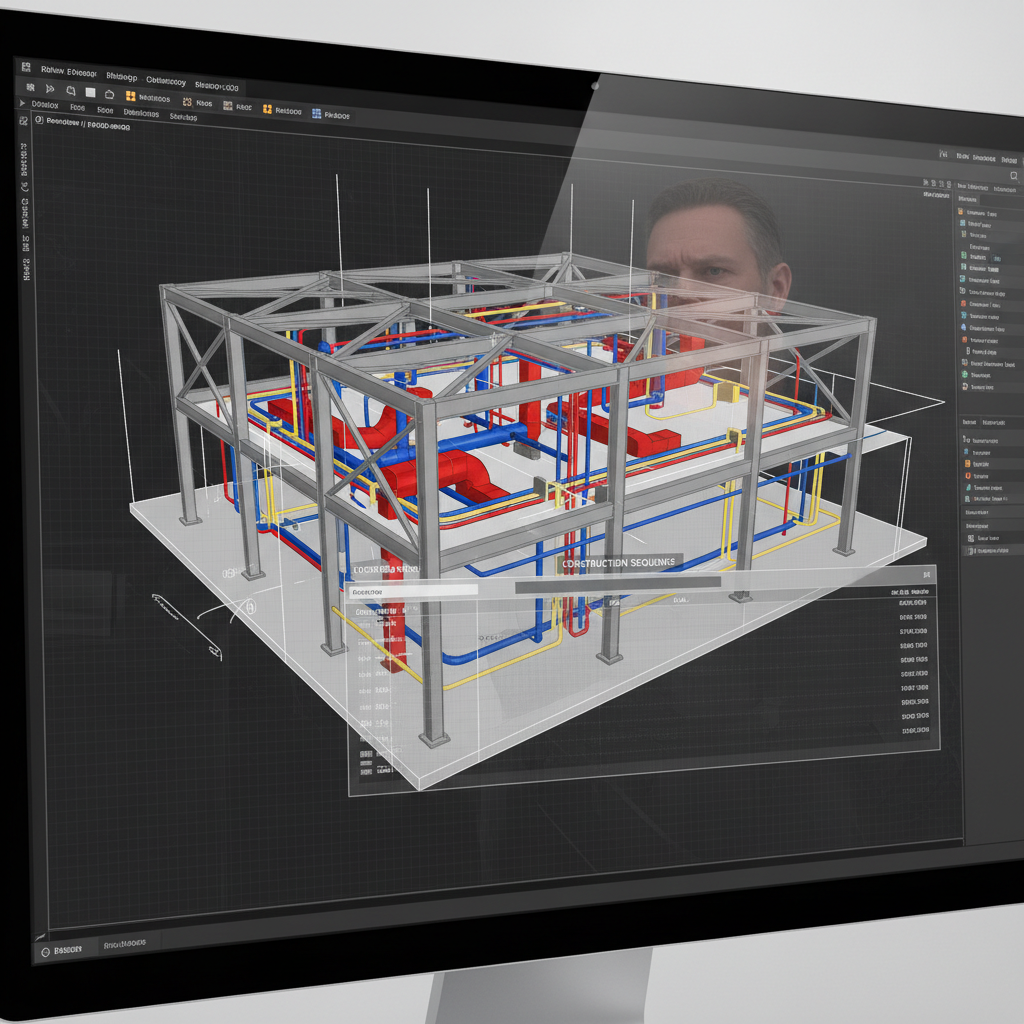Click the small icon above the left vertical sidebar
This screenshot has height=1024, width=1024.
pos(23,121)
